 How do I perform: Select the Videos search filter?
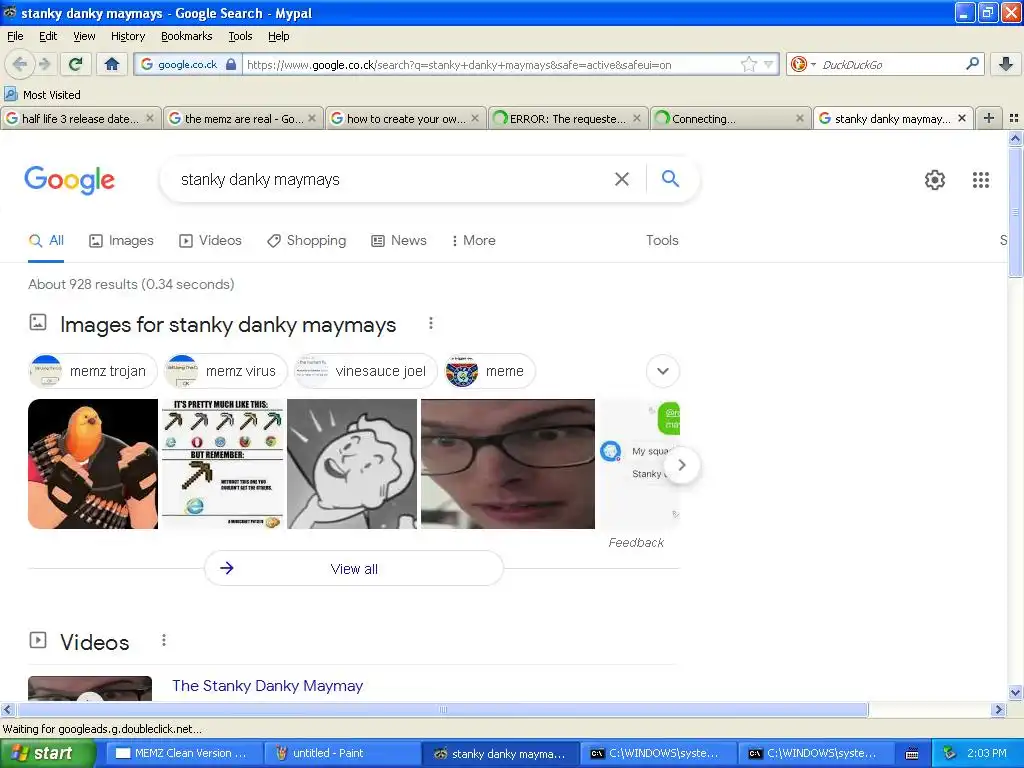click(210, 240)
